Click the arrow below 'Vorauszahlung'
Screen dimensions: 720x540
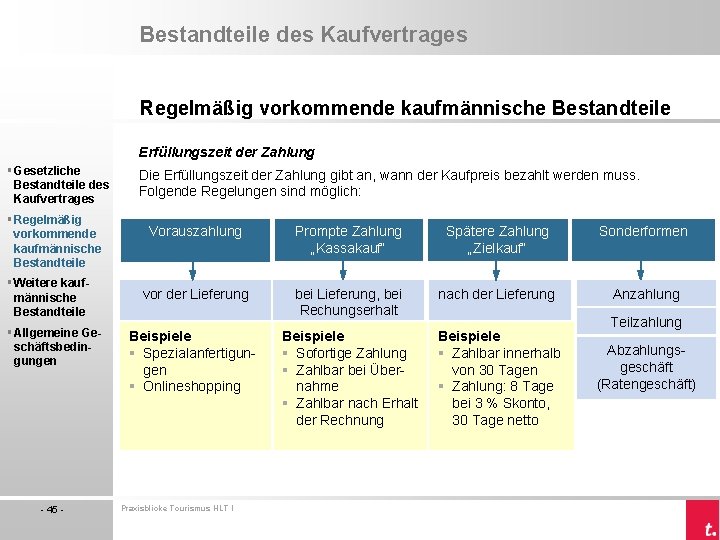click(193, 271)
